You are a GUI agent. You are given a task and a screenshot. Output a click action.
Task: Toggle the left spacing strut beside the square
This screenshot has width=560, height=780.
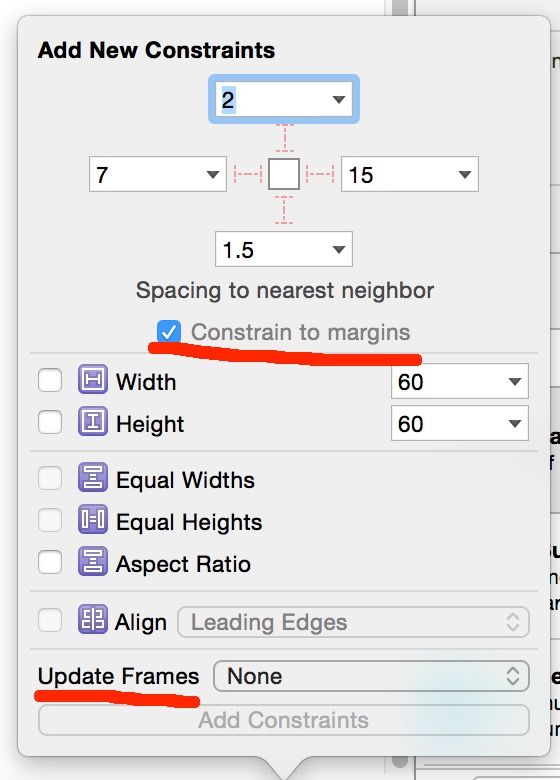click(x=248, y=175)
